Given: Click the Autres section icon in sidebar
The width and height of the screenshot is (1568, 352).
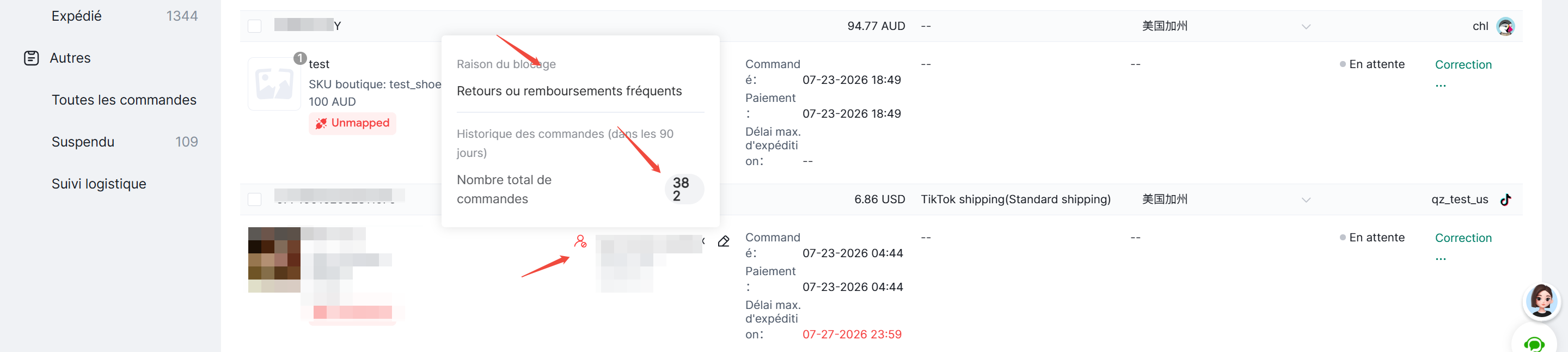Looking at the screenshot, I should click(x=31, y=58).
